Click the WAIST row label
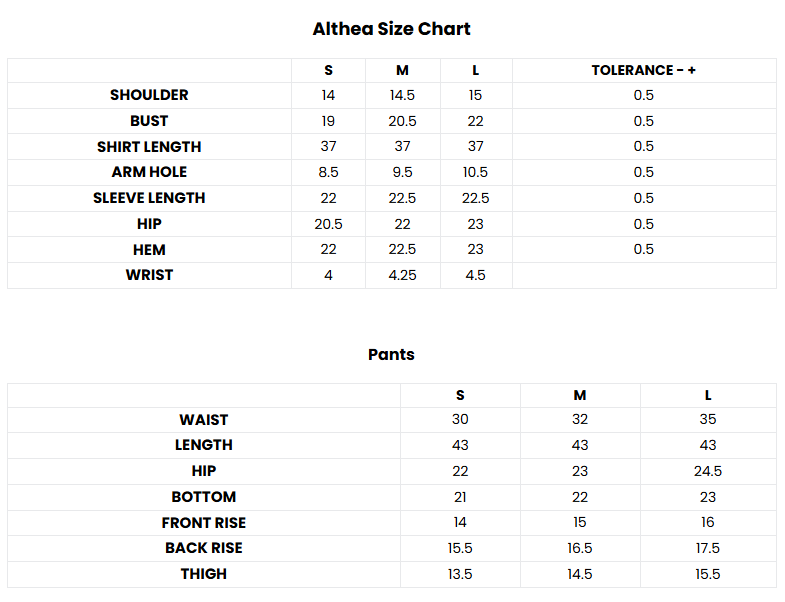785x602 pixels. (x=204, y=420)
